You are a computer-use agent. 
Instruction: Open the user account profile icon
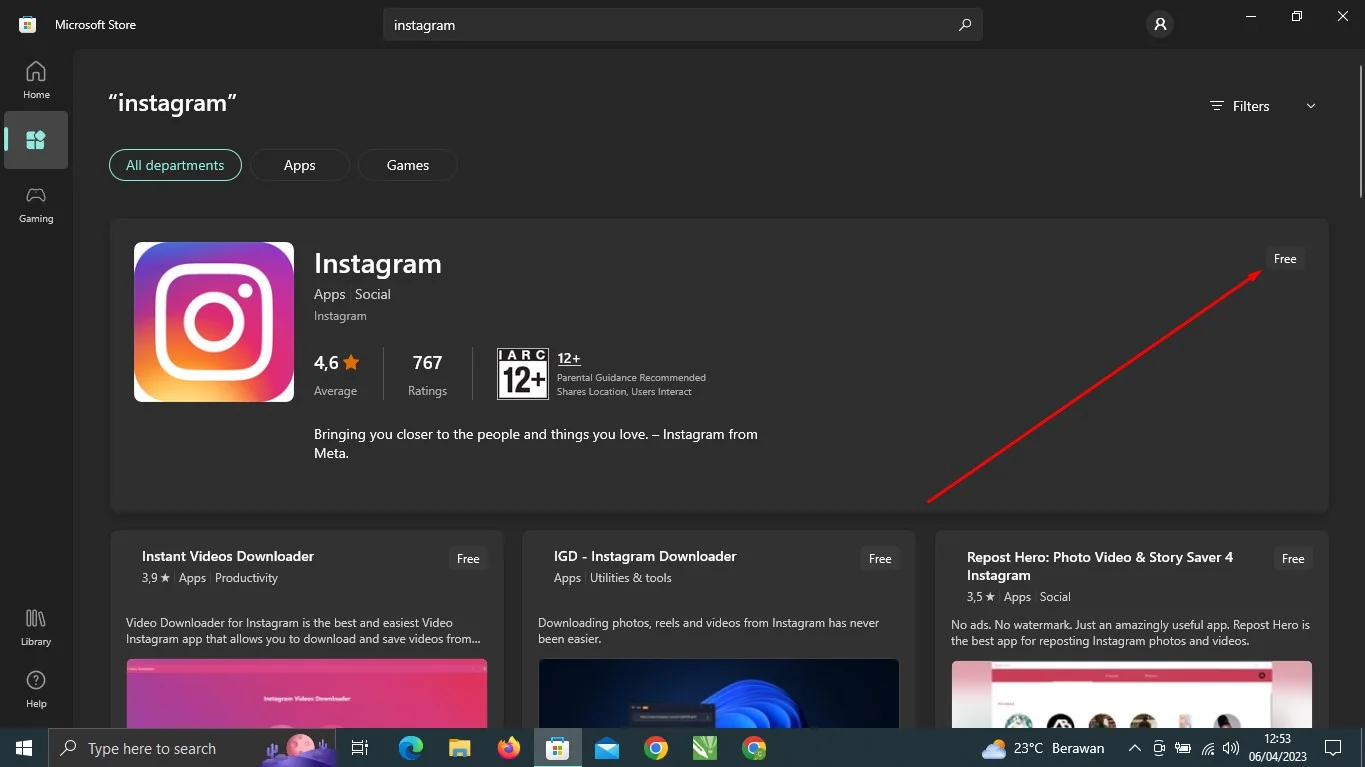coord(1160,25)
